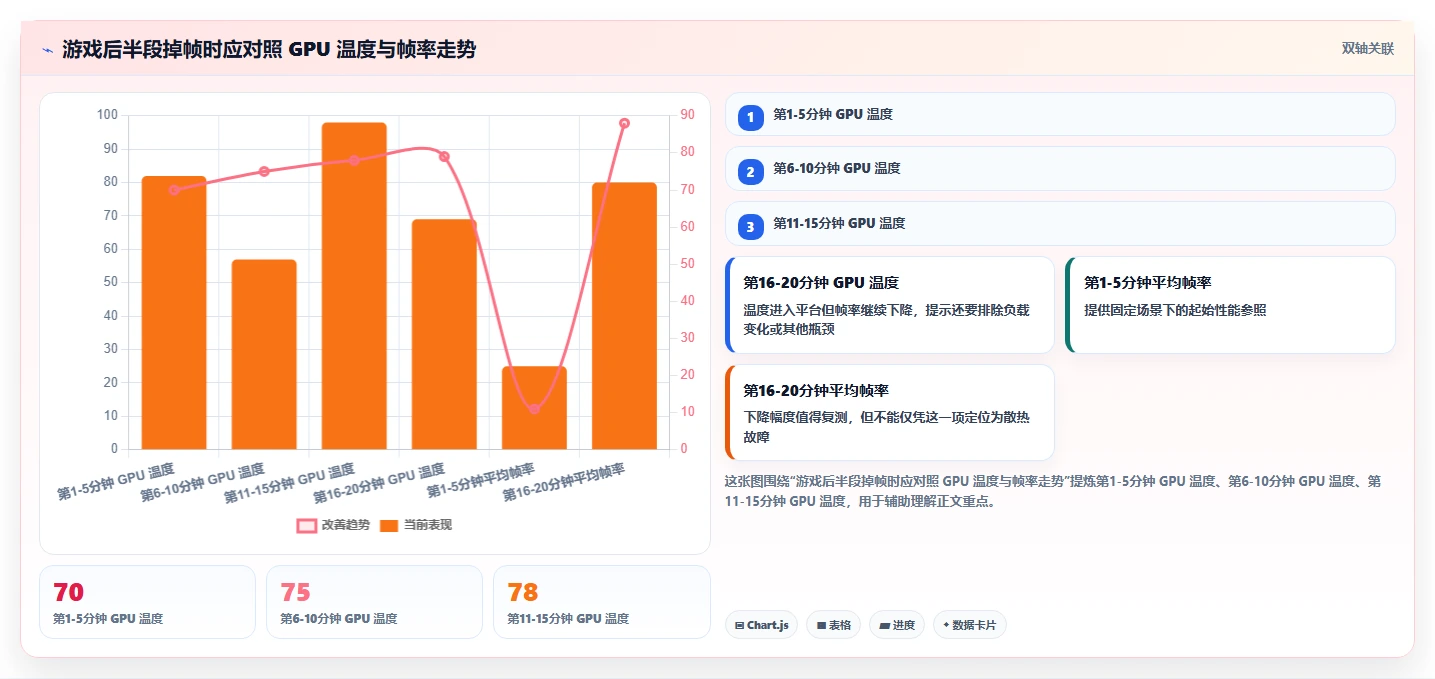The height and width of the screenshot is (679, 1435).
Task: Click the highest line point at 第16-20分钟平均帧率
Action: (x=624, y=123)
